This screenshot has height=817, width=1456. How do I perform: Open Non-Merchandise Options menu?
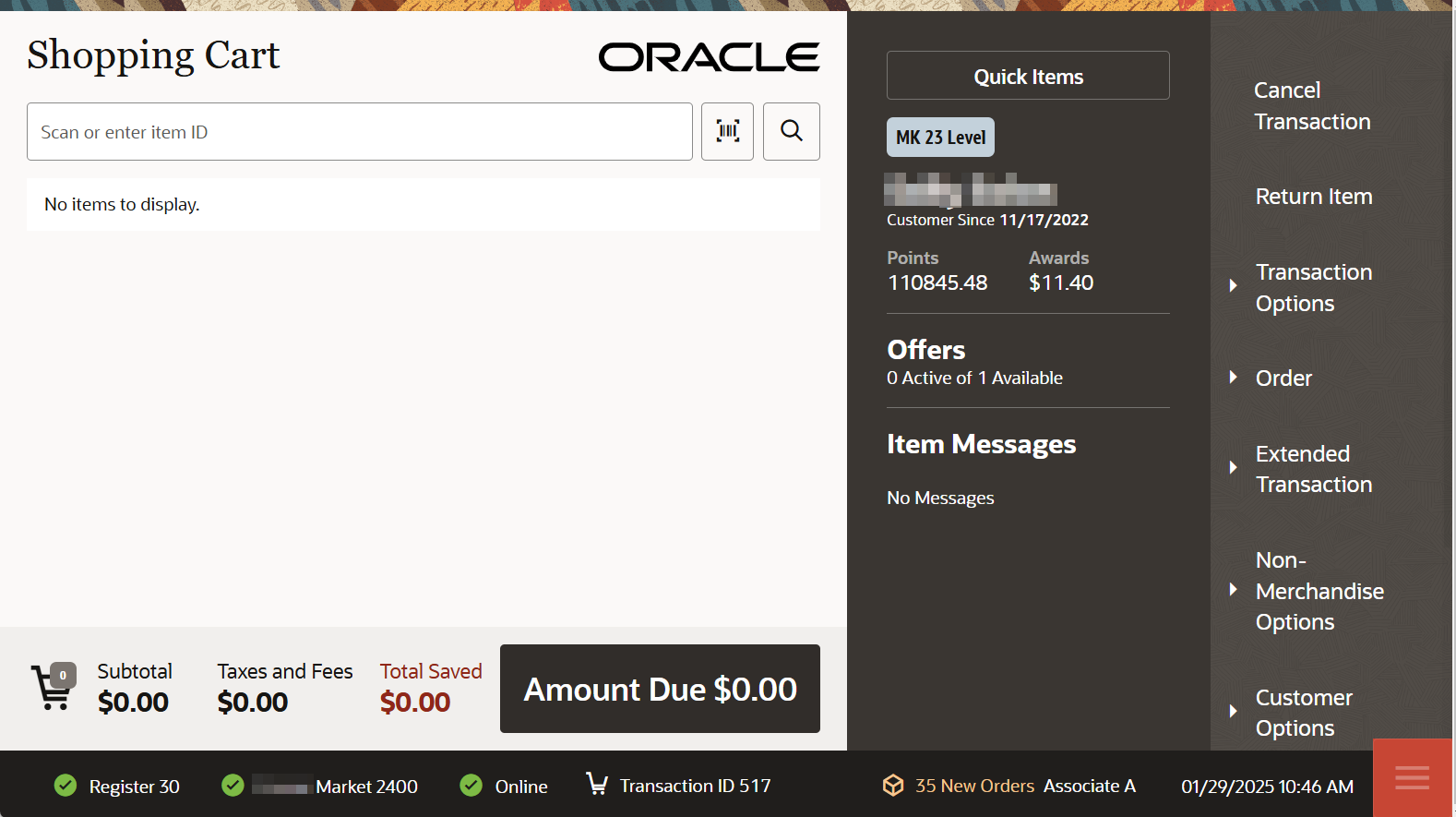pos(1319,591)
